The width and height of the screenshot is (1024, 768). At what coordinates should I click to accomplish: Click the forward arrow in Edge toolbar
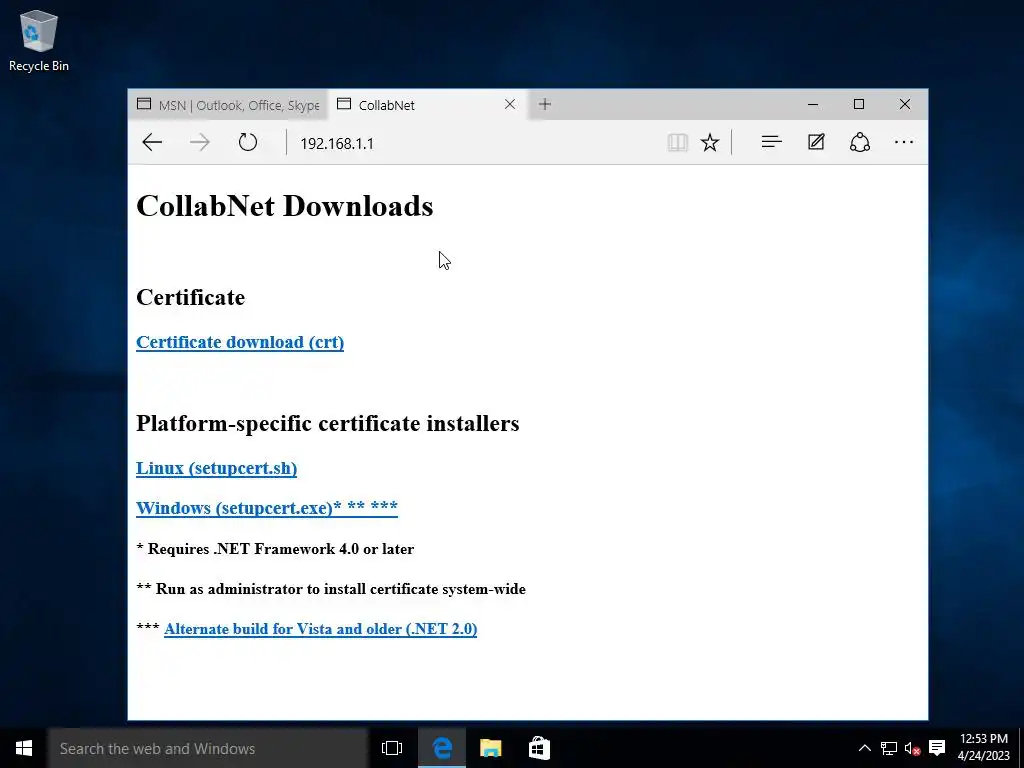[x=200, y=142]
